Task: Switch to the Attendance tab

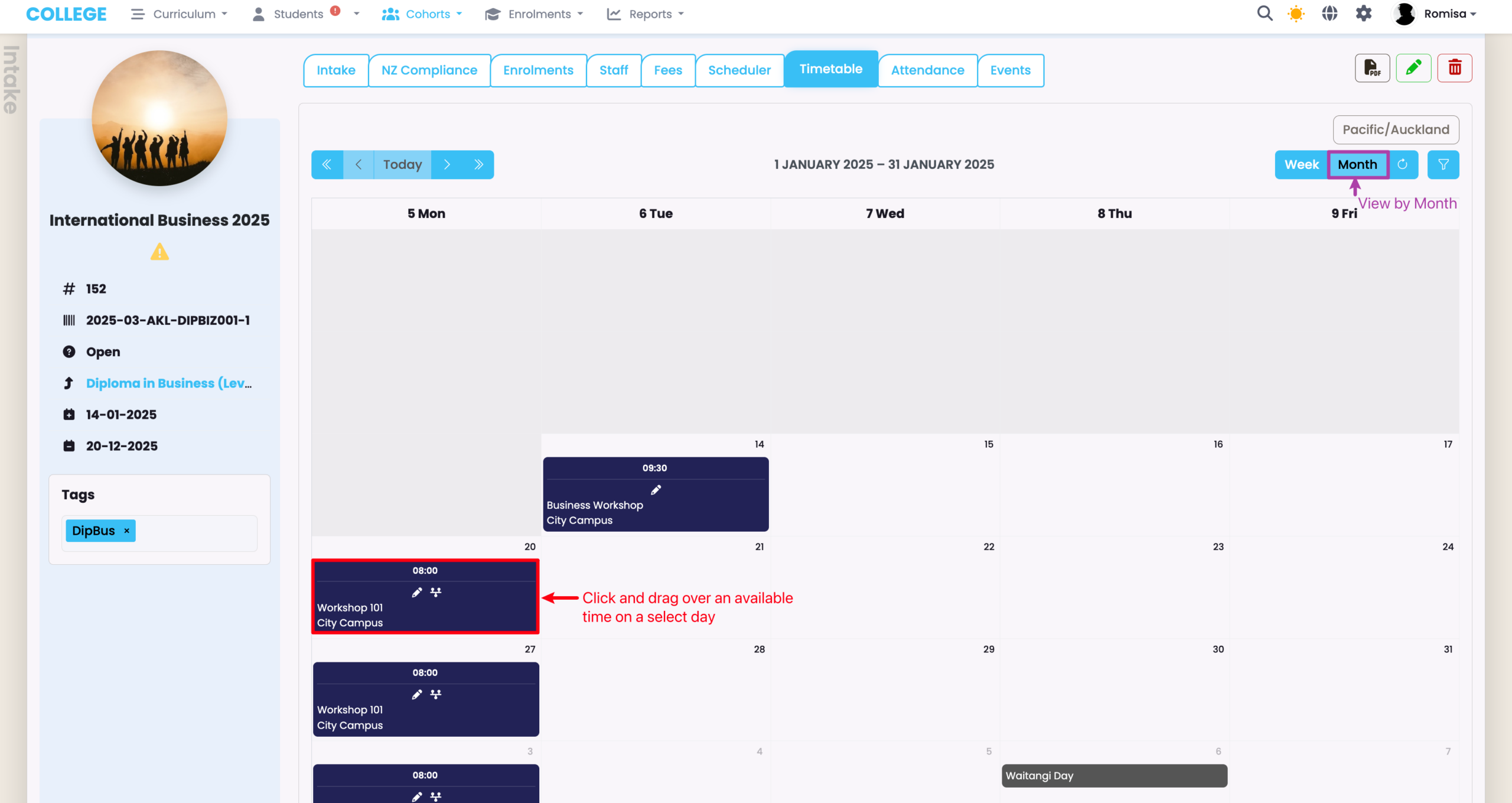Action: coord(927,70)
